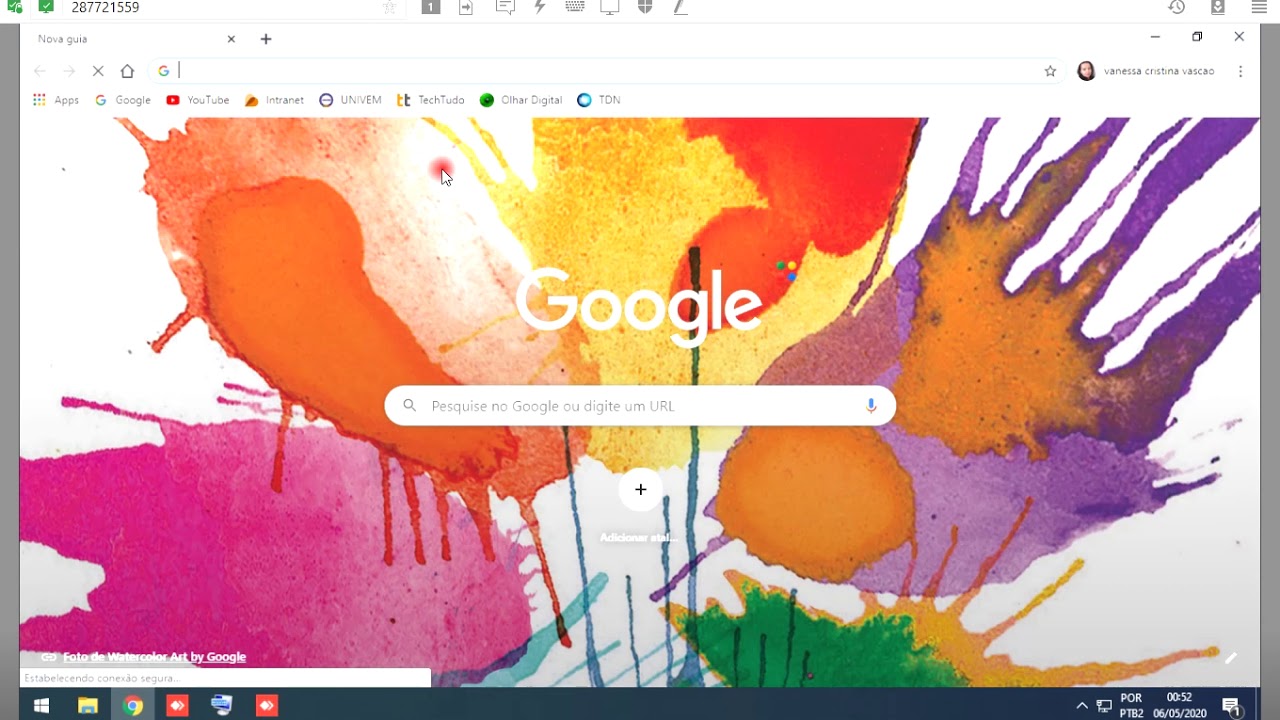Open the clock showing 00:52
Viewport: 1280px width, 720px height.
point(1179,706)
